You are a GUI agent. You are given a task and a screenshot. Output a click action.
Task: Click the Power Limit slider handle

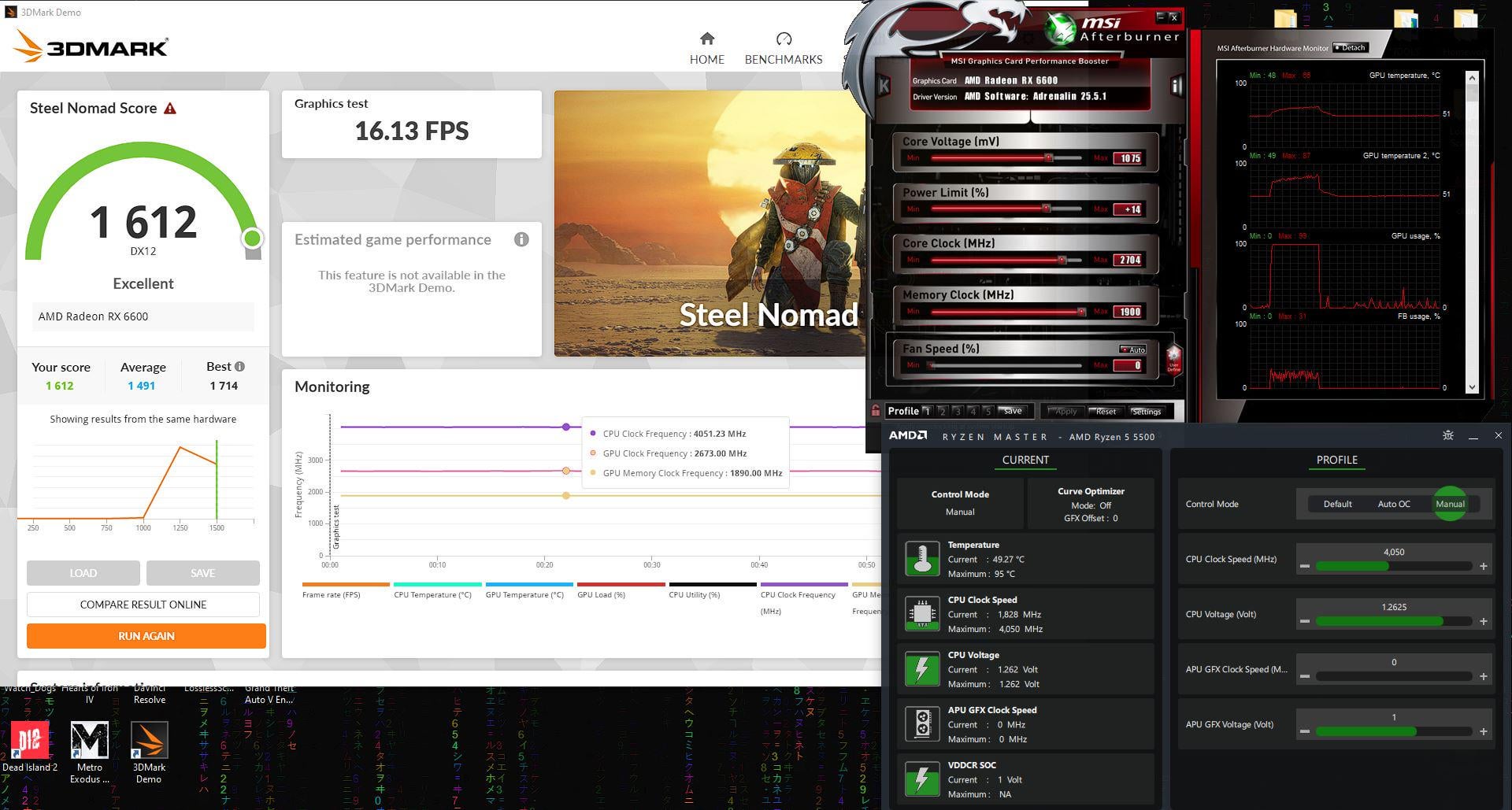click(1046, 209)
